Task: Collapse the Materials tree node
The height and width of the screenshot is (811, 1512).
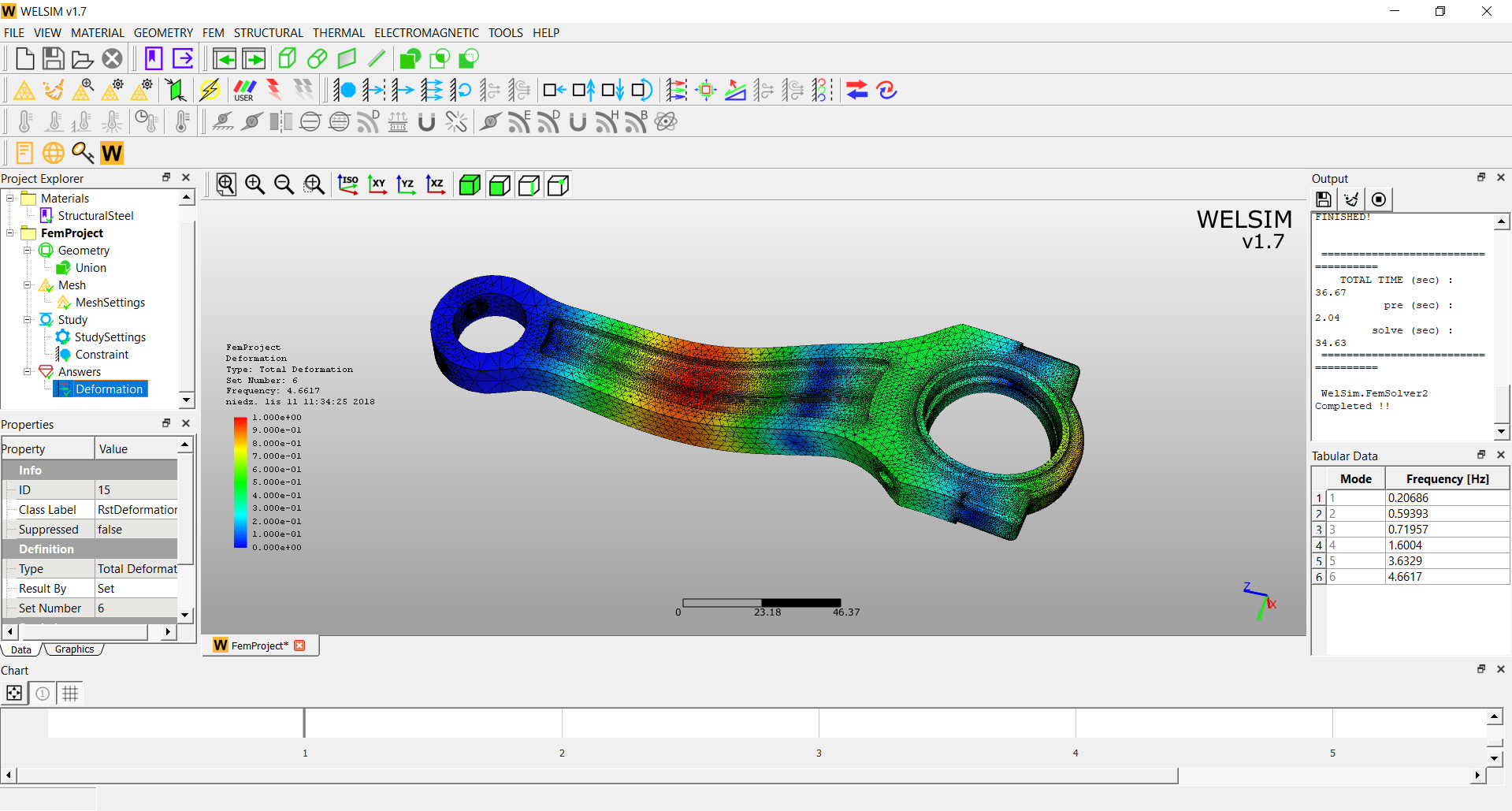Action: tap(10, 199)
